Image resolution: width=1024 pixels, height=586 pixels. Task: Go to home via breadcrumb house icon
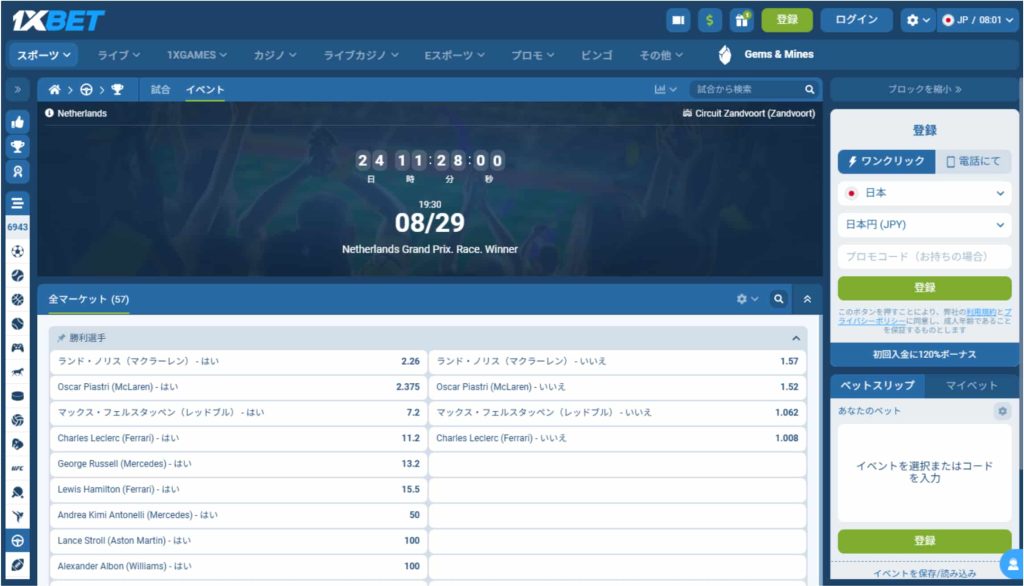coord(54,90)
